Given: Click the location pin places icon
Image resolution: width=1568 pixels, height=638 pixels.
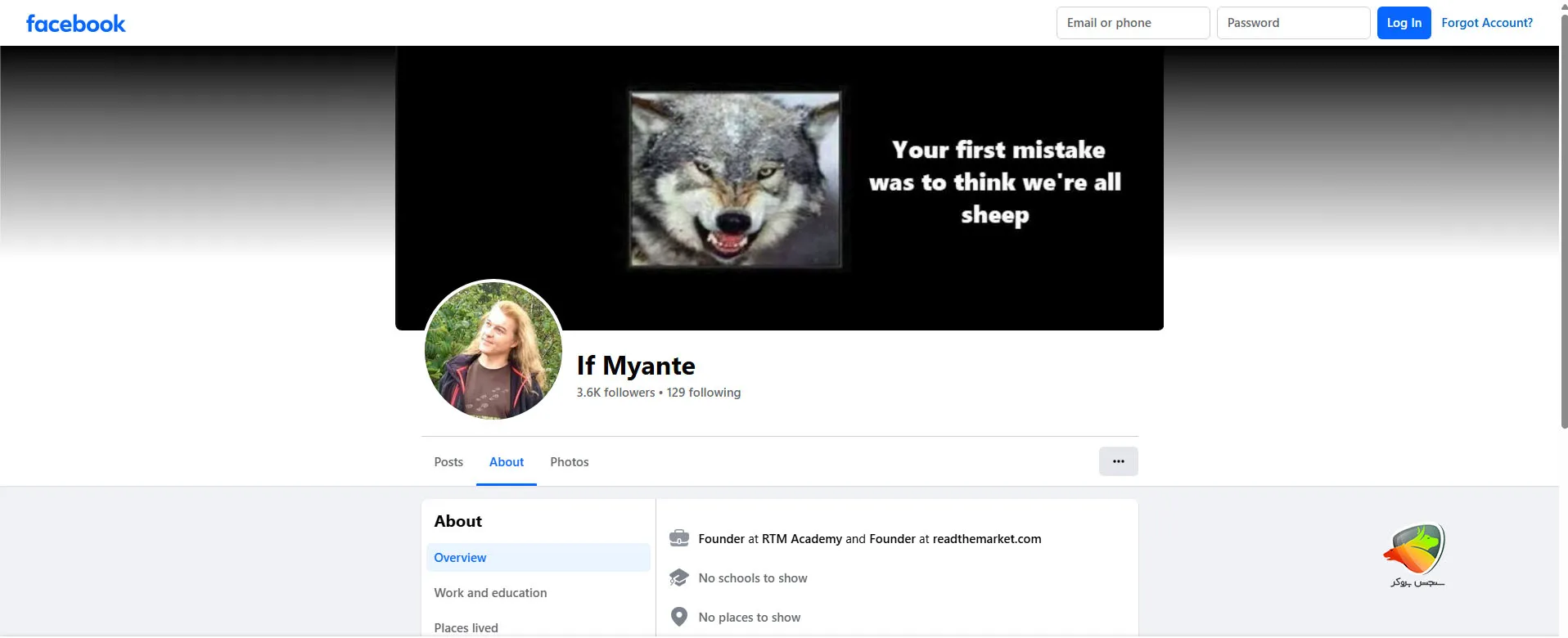Looking at the screenshot, I should (678, 617).
